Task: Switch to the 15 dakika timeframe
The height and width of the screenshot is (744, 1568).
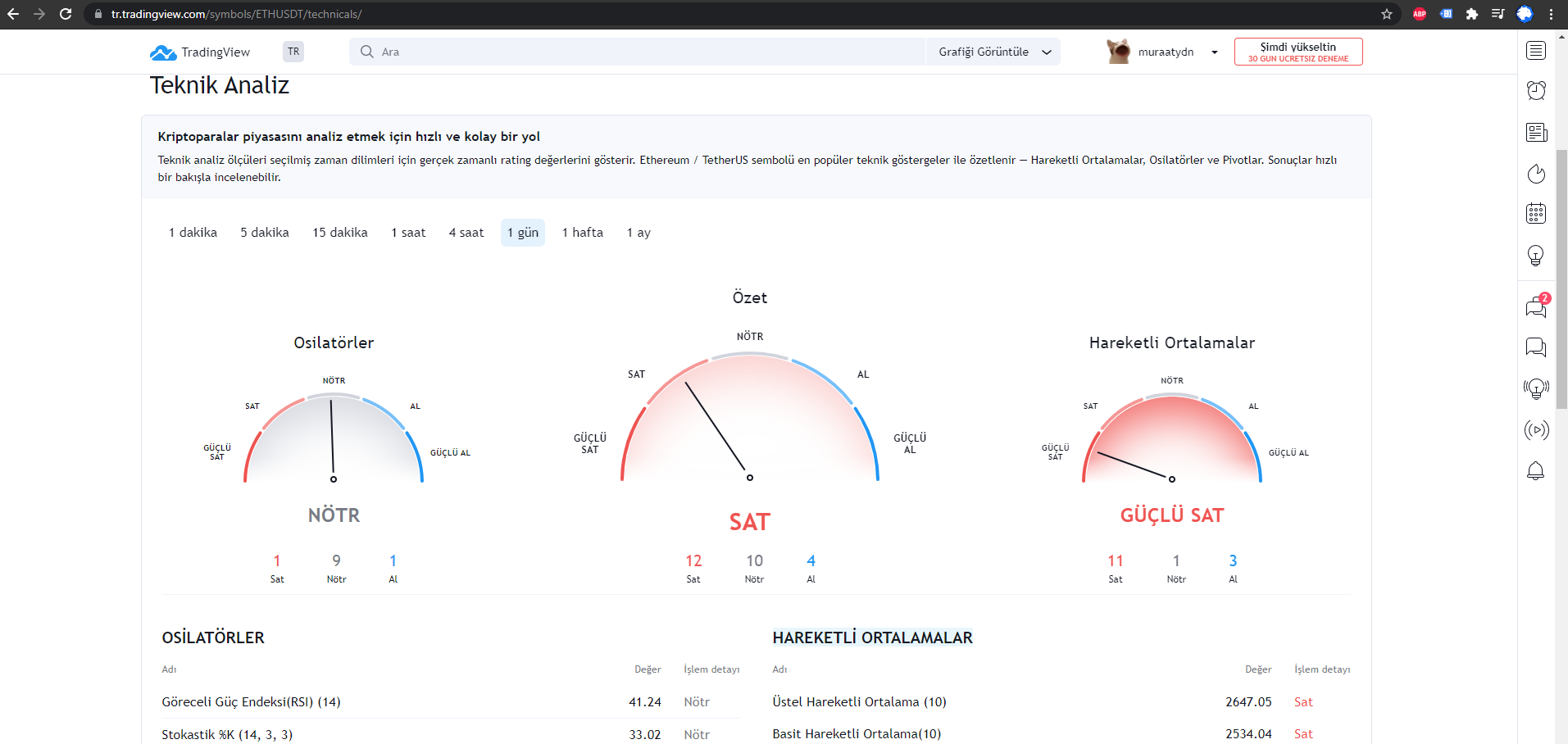Action: click(340, 233)
